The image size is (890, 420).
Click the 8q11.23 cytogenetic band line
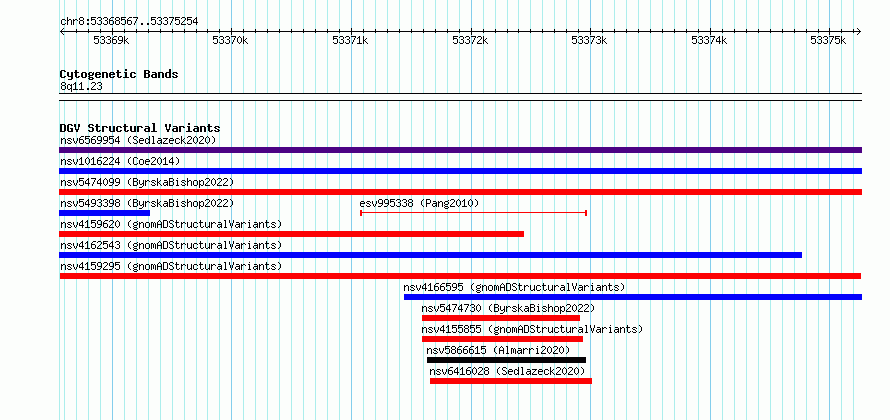(x=460, y=97)
